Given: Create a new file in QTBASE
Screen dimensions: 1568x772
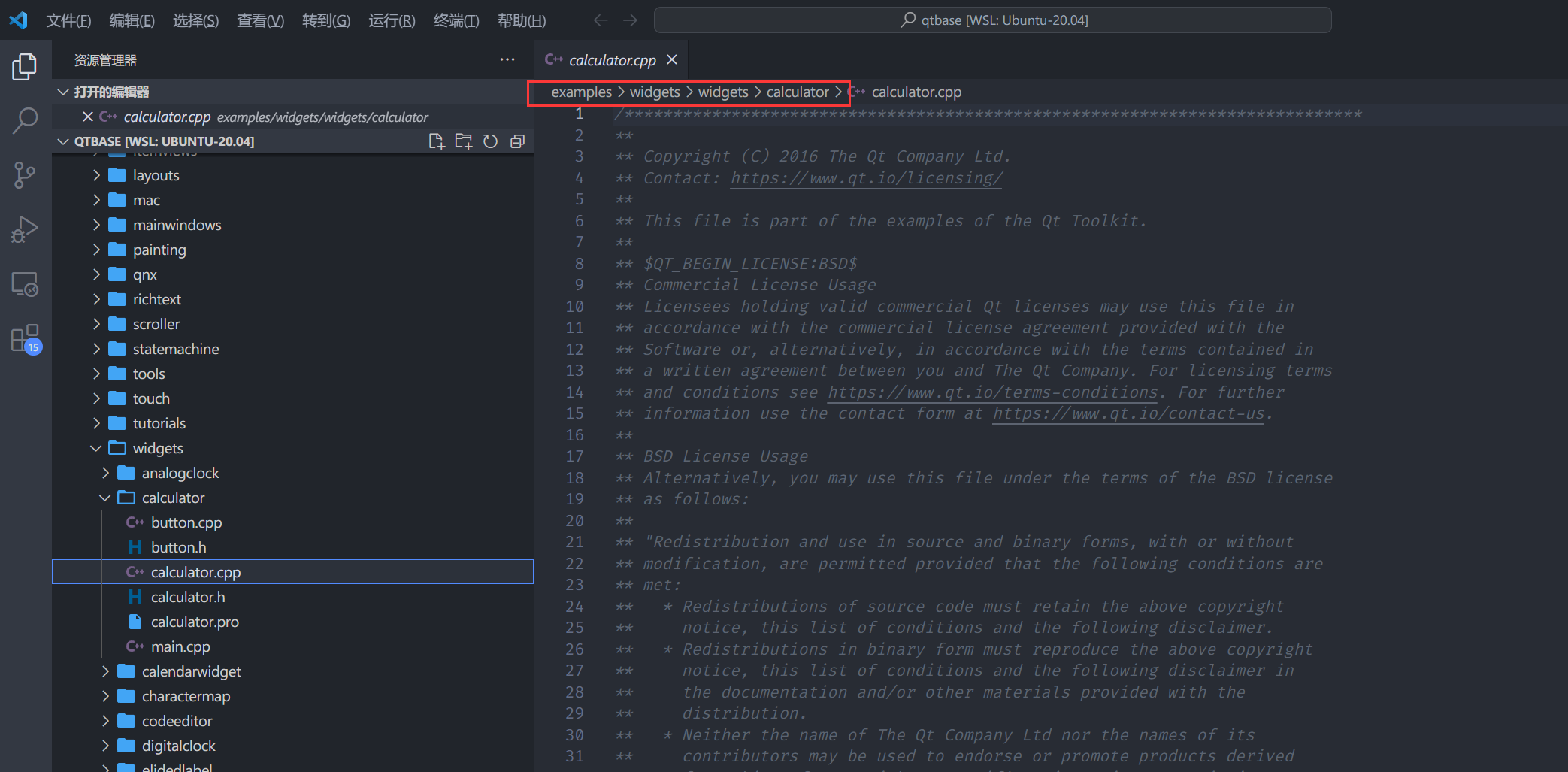Looking at the screenshot, I should point(437,141).
